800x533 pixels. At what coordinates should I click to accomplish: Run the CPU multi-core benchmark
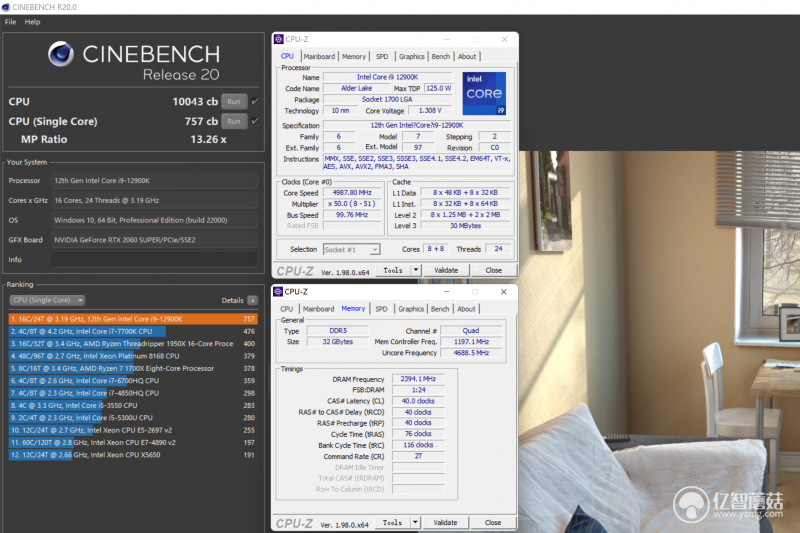[x=234, y=101]
